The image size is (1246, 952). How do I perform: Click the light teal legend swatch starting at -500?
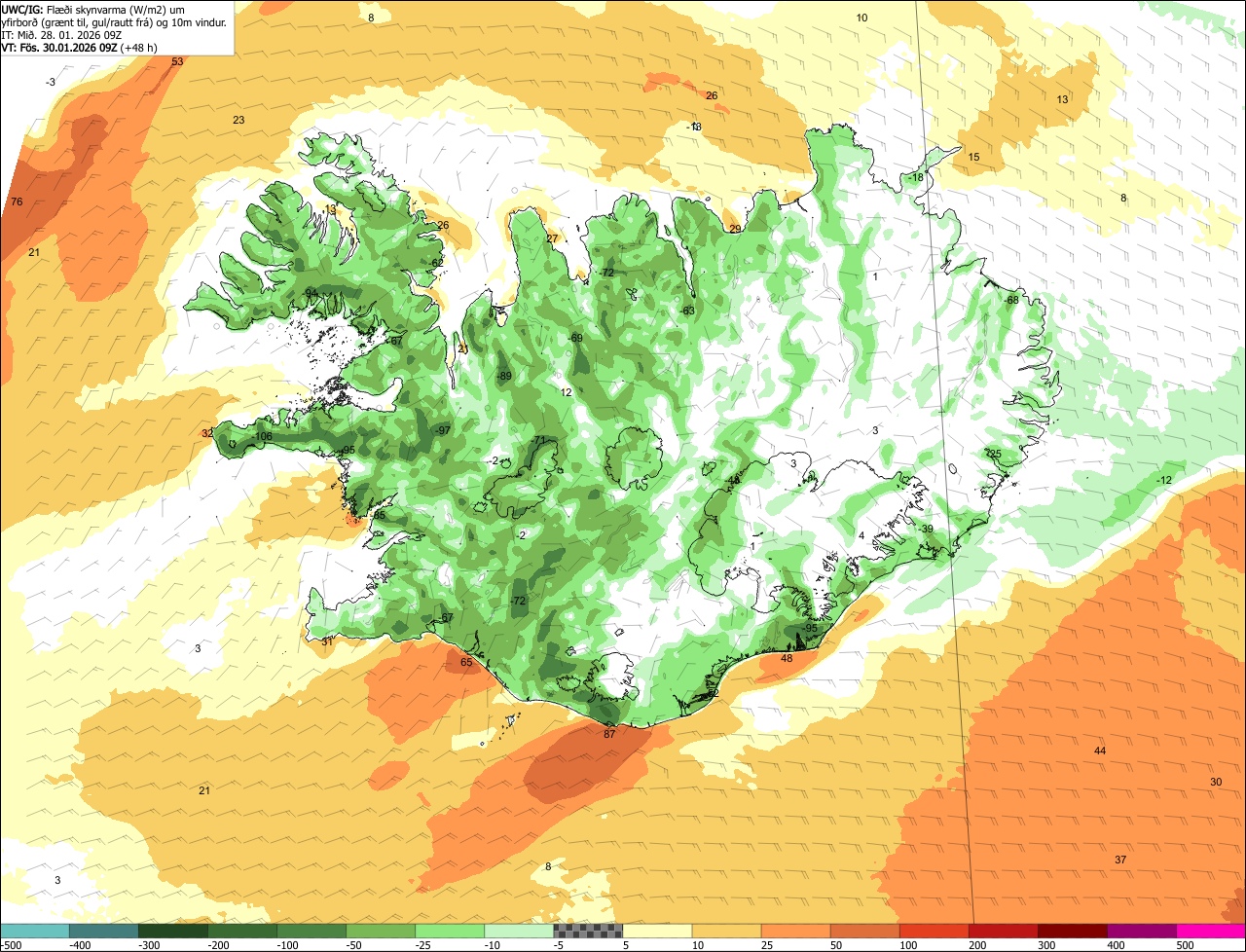pyautogui.click(x=35, y=931)
